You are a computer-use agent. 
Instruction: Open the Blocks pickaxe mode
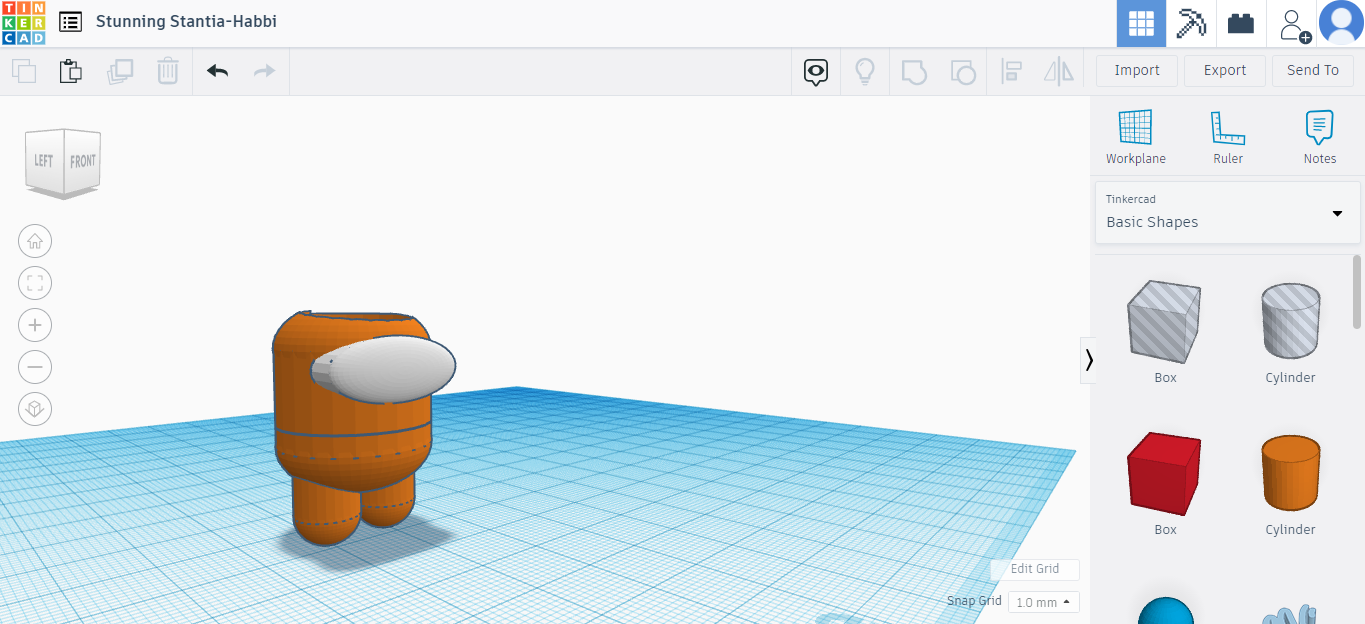1191,23
